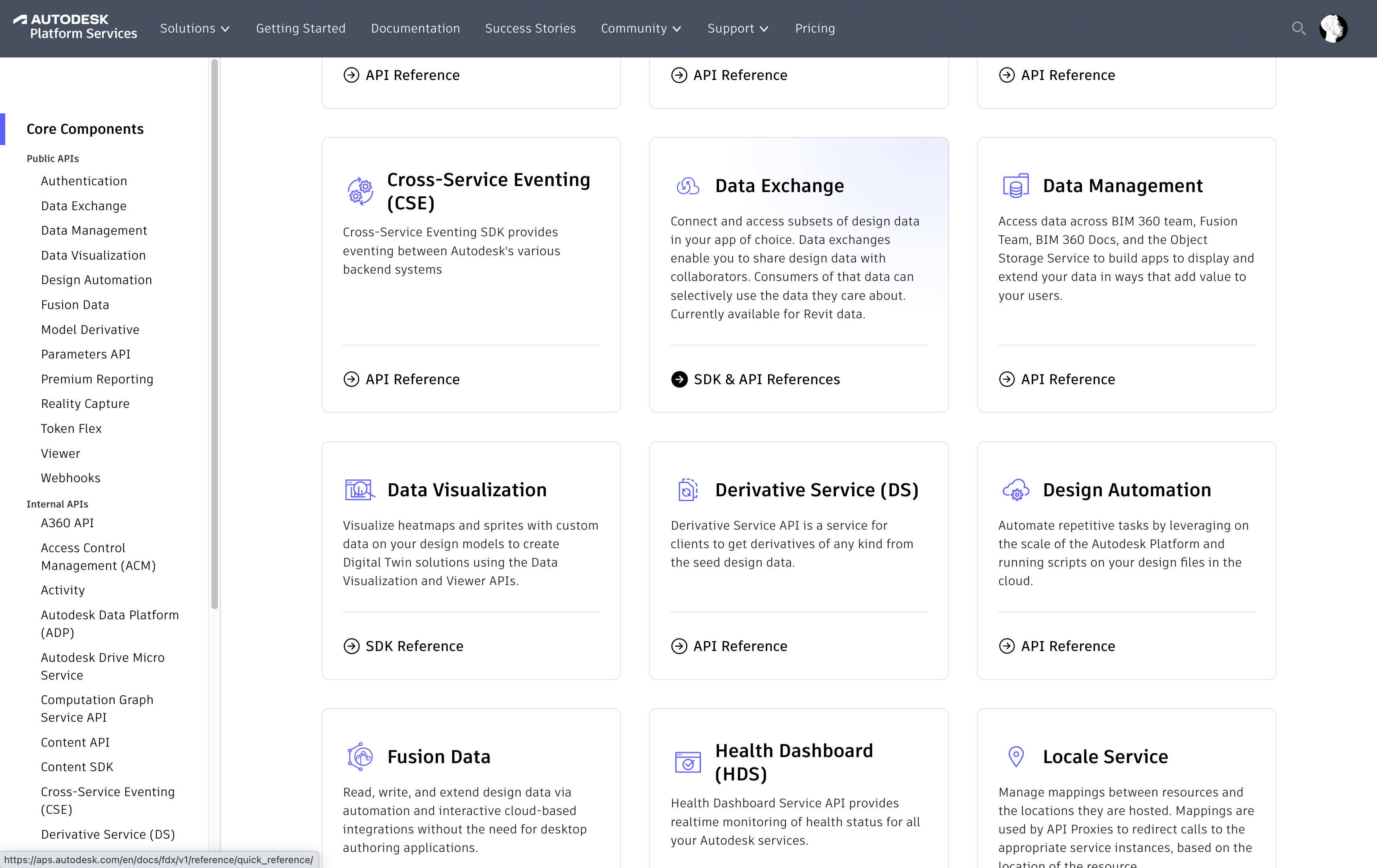Select Activity in sidebar
The width and height of the screenshot is (1377, 868).
coord(62,590)
